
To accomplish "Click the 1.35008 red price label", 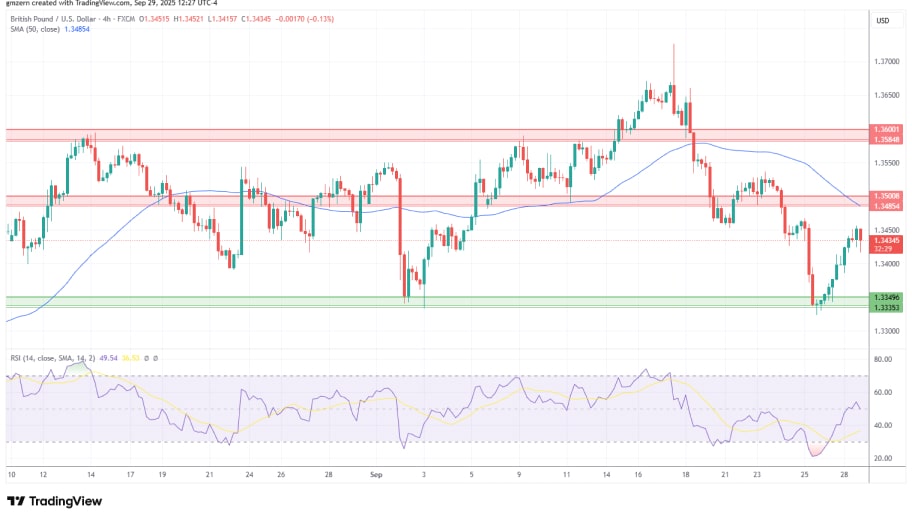I will coord(886,196).
